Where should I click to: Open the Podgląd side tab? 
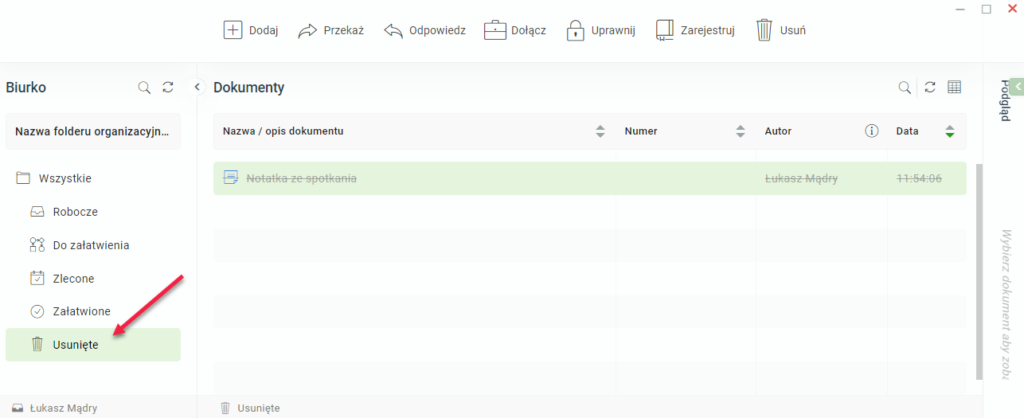pos(1005,101)
